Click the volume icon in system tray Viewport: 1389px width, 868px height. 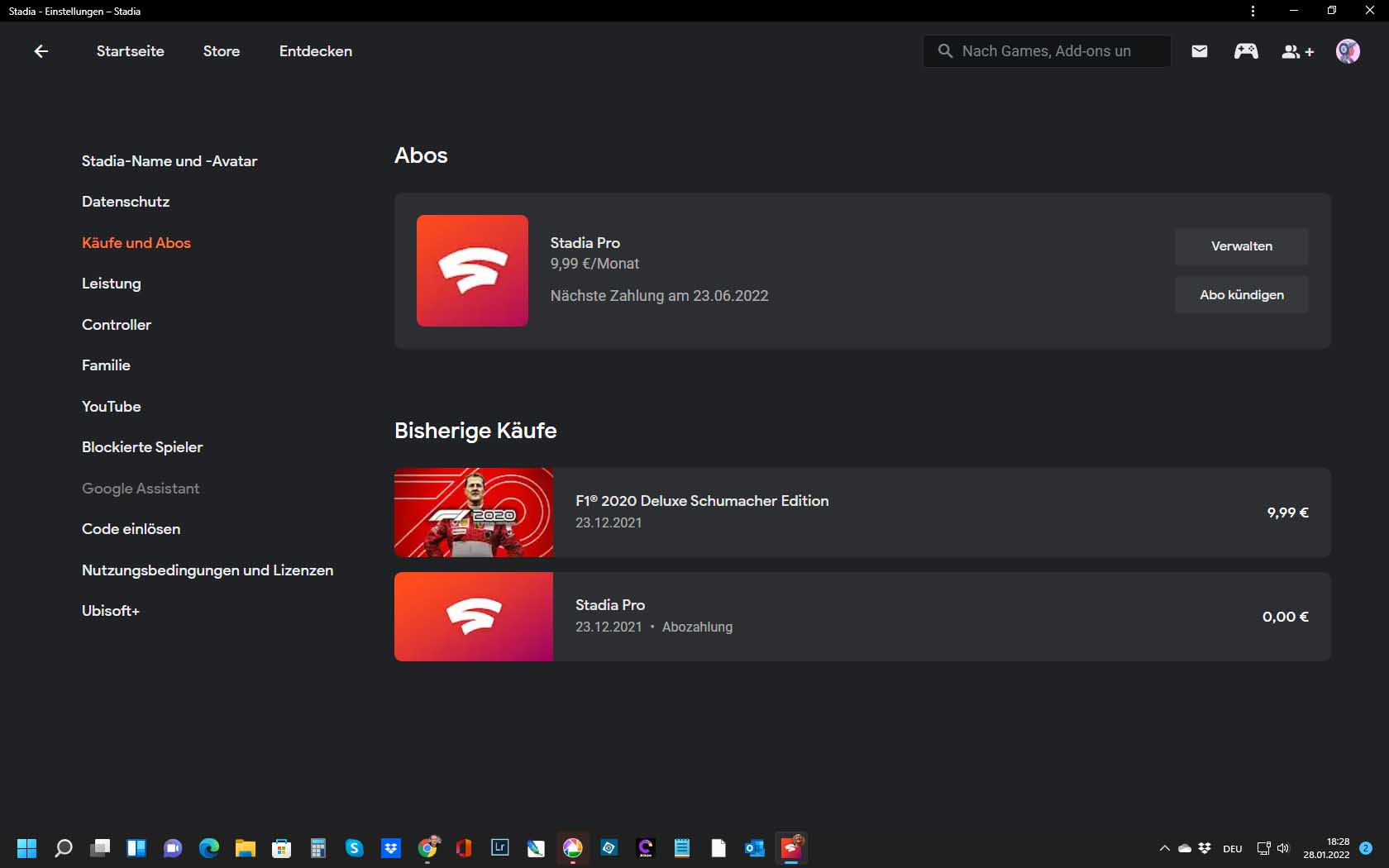click(1282, 848)
